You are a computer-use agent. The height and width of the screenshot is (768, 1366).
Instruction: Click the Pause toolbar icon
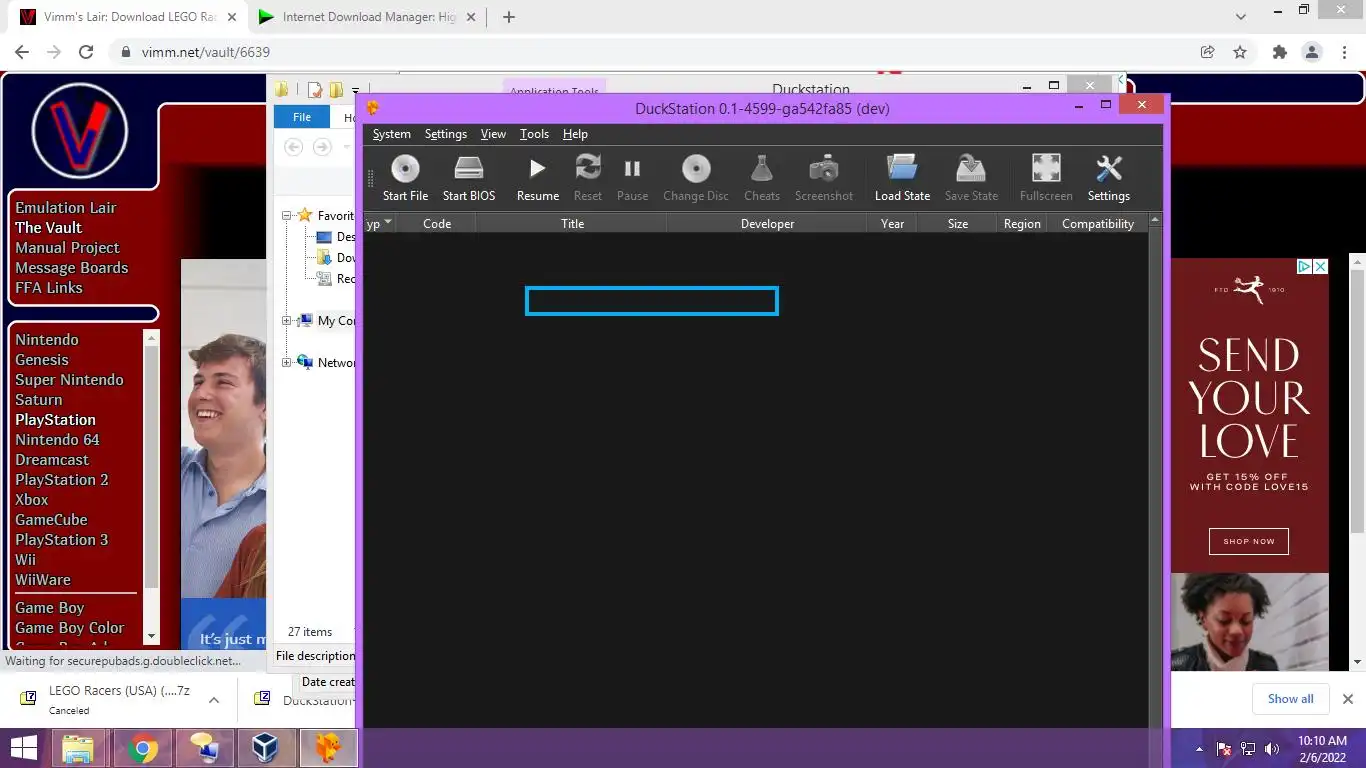click(632, 168)
